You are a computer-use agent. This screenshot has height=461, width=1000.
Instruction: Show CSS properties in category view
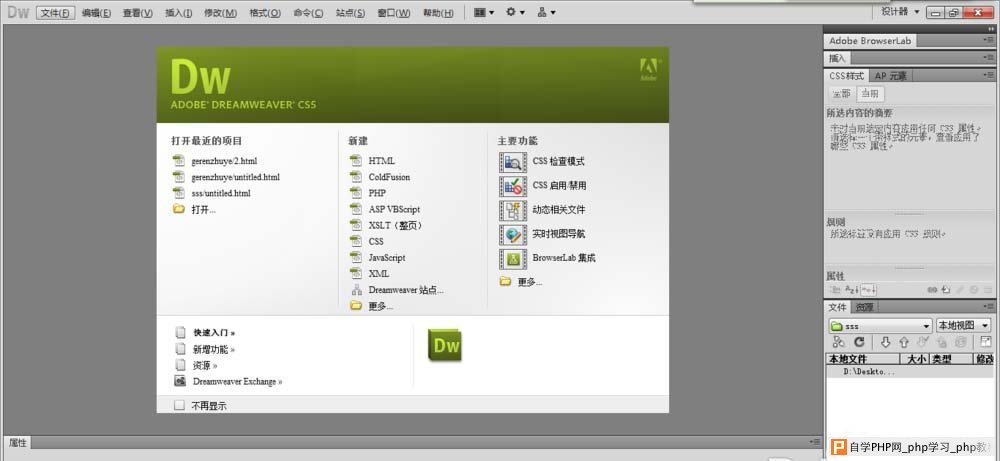pyautogui.click(x=835, y=289)
